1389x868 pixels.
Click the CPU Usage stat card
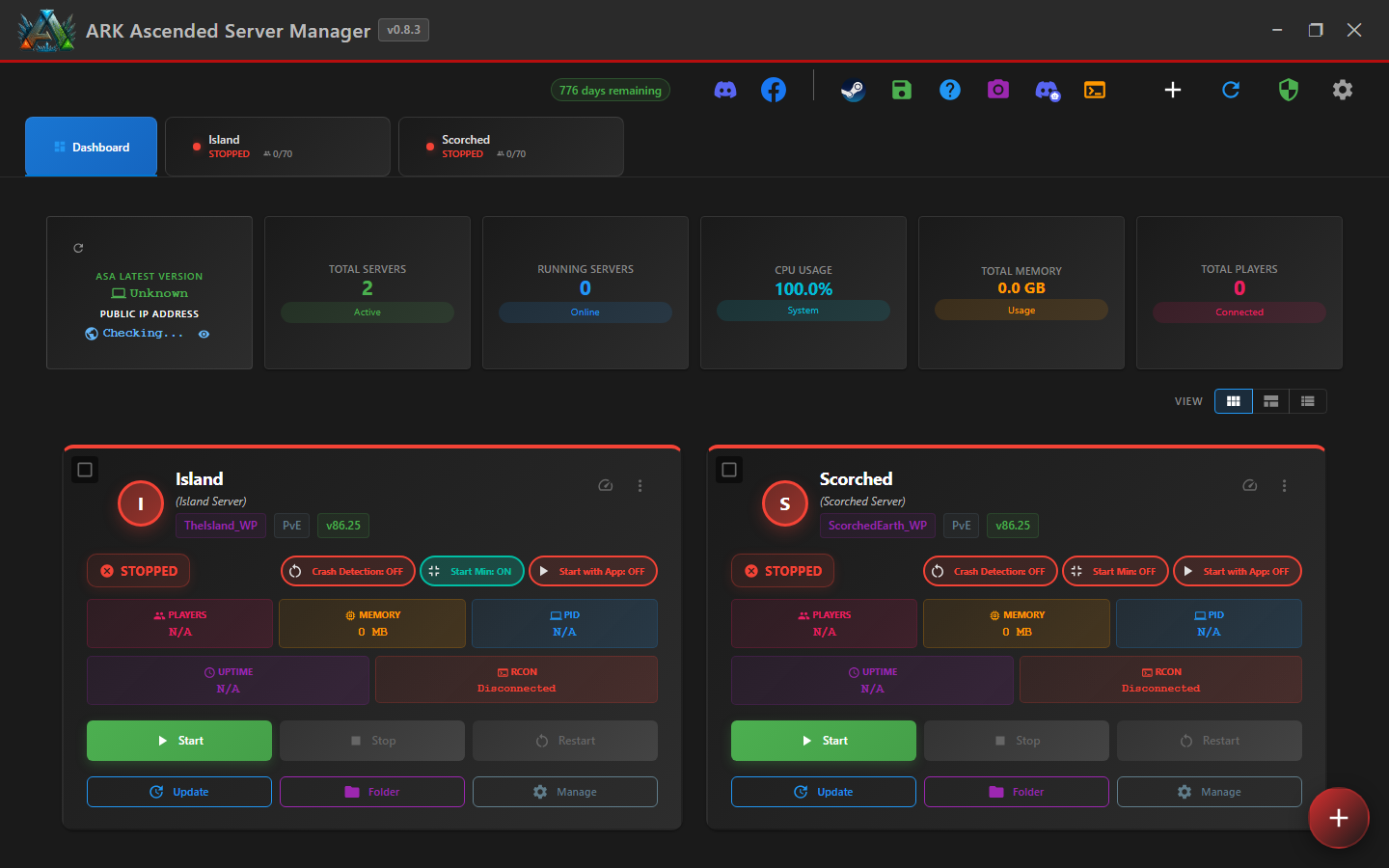803,292
